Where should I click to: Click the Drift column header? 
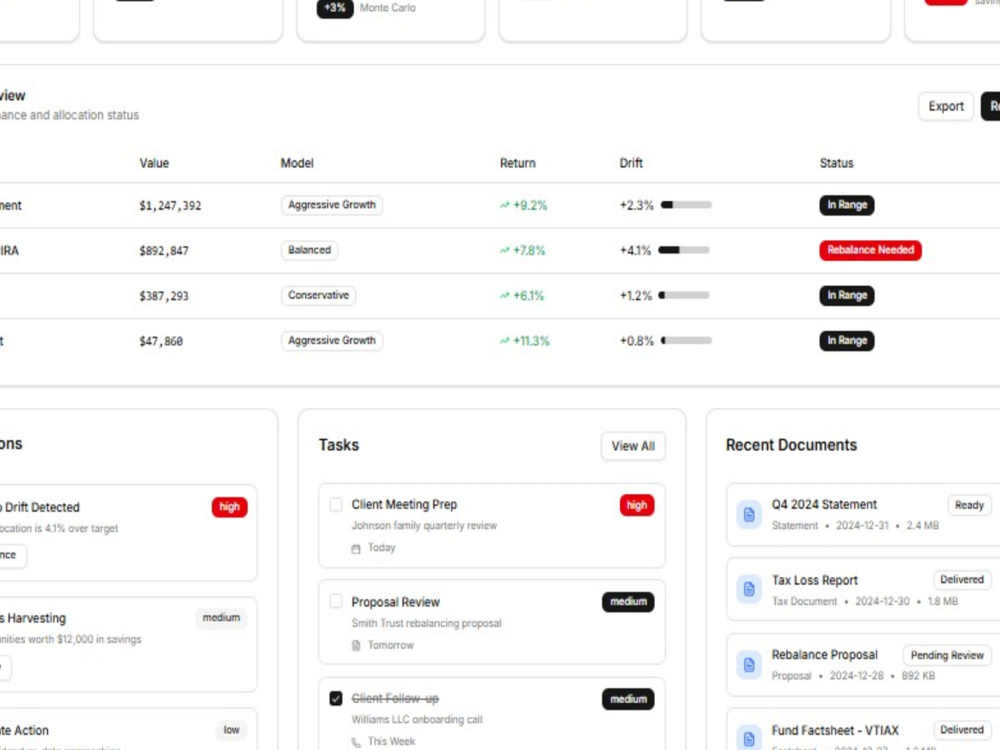[631, 163]
